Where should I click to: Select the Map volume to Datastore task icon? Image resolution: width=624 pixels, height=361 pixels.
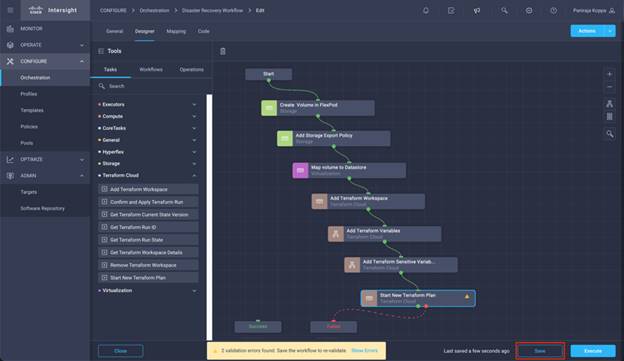pos(300,170)
